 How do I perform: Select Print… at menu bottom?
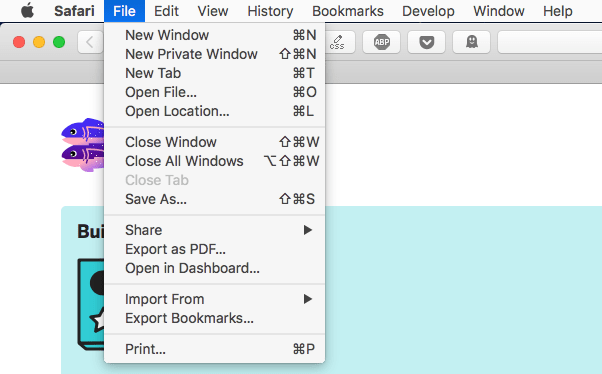tap(215, 349)
